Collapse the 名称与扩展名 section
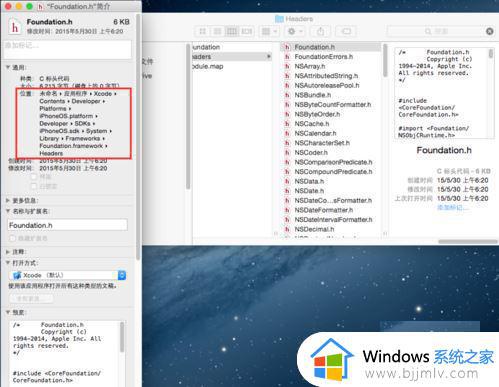The height and width of the screenshot is (387, 499). click(x=8, y=211)
